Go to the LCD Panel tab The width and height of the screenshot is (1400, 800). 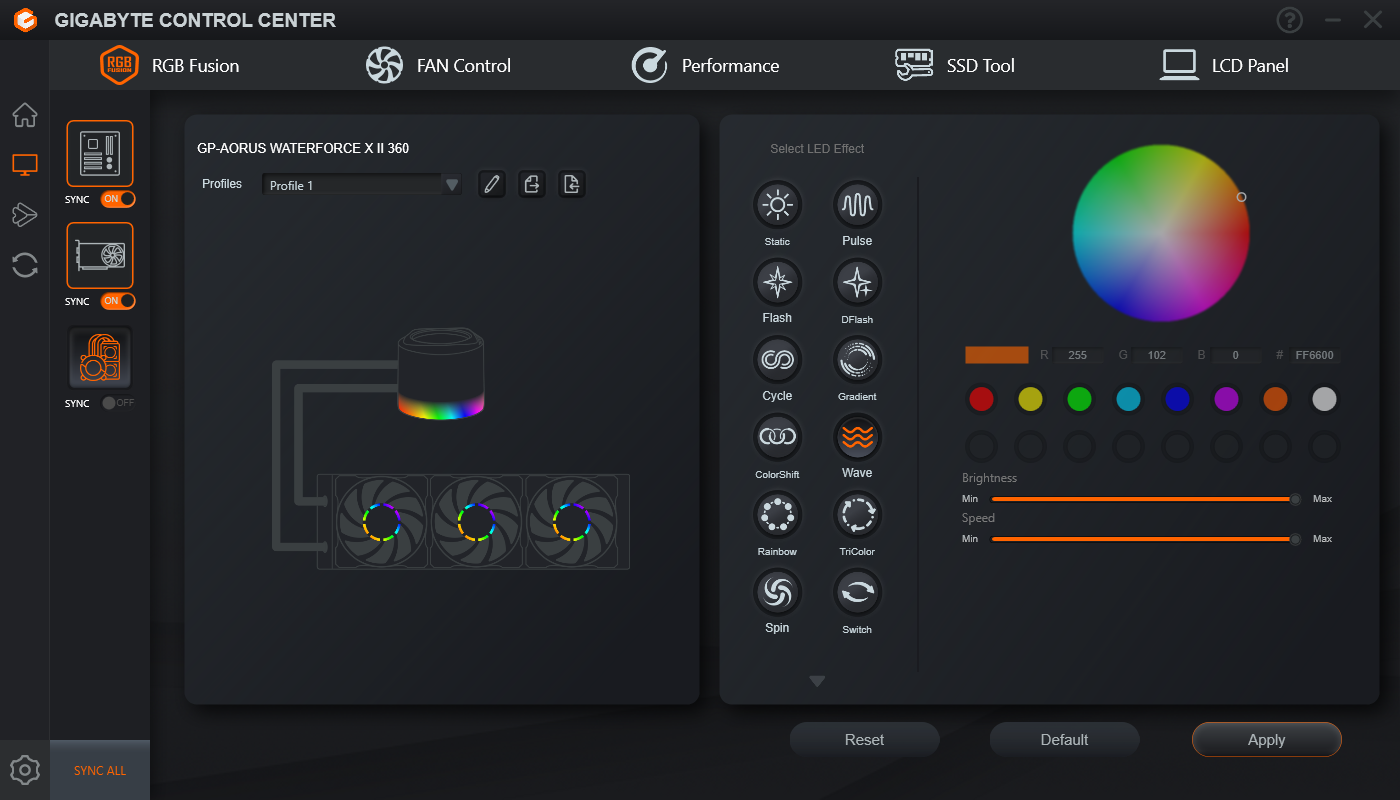[1224, 66]
